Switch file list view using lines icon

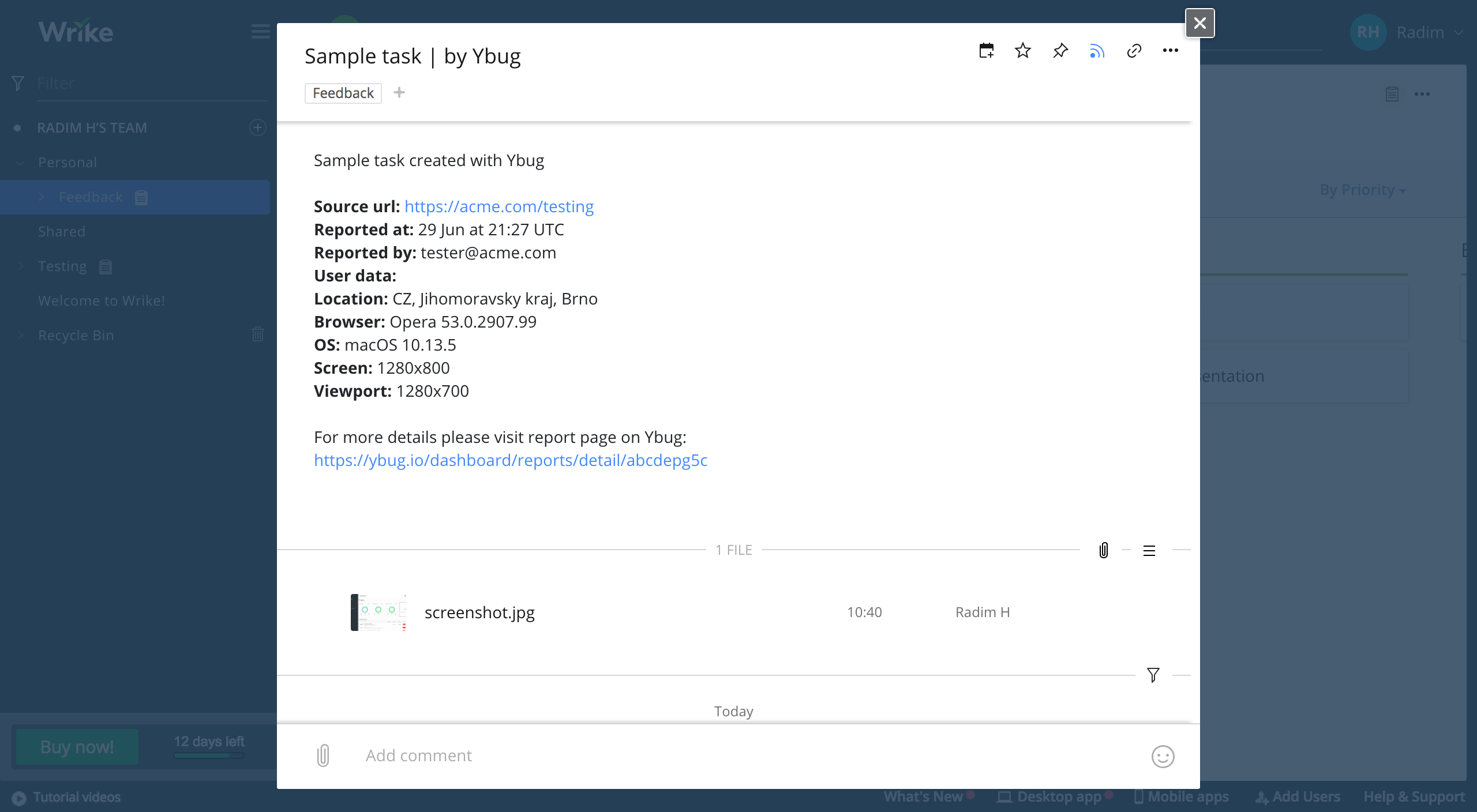pos(1149,551)
